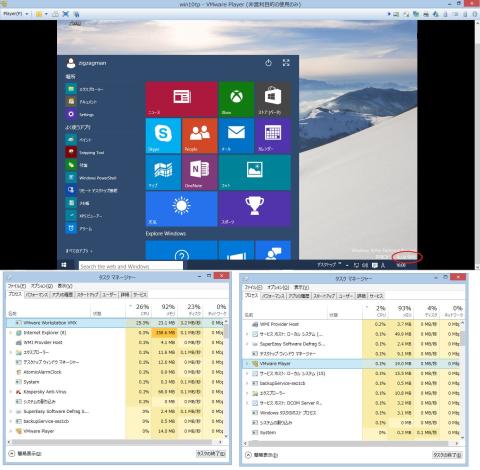Open Options menu in 26% CPU Task Manager
This screenshot has height=470, width=480.
tap(42, 286)
